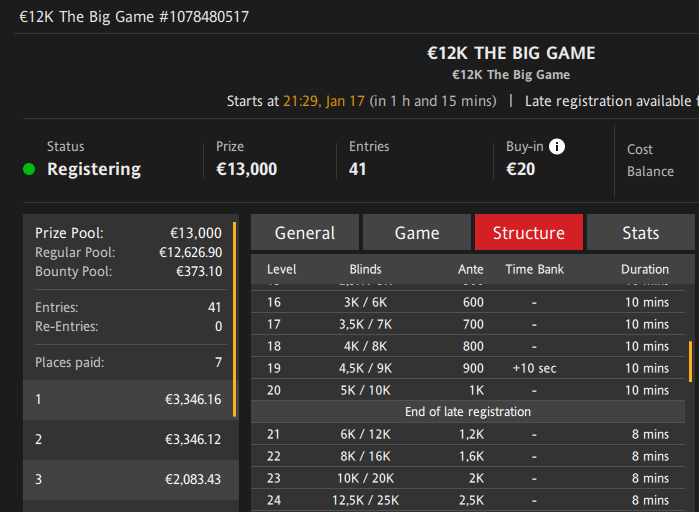Click third place payout €2,083.43 row
This screenshot has width=699, height=512.
(128, 479)
